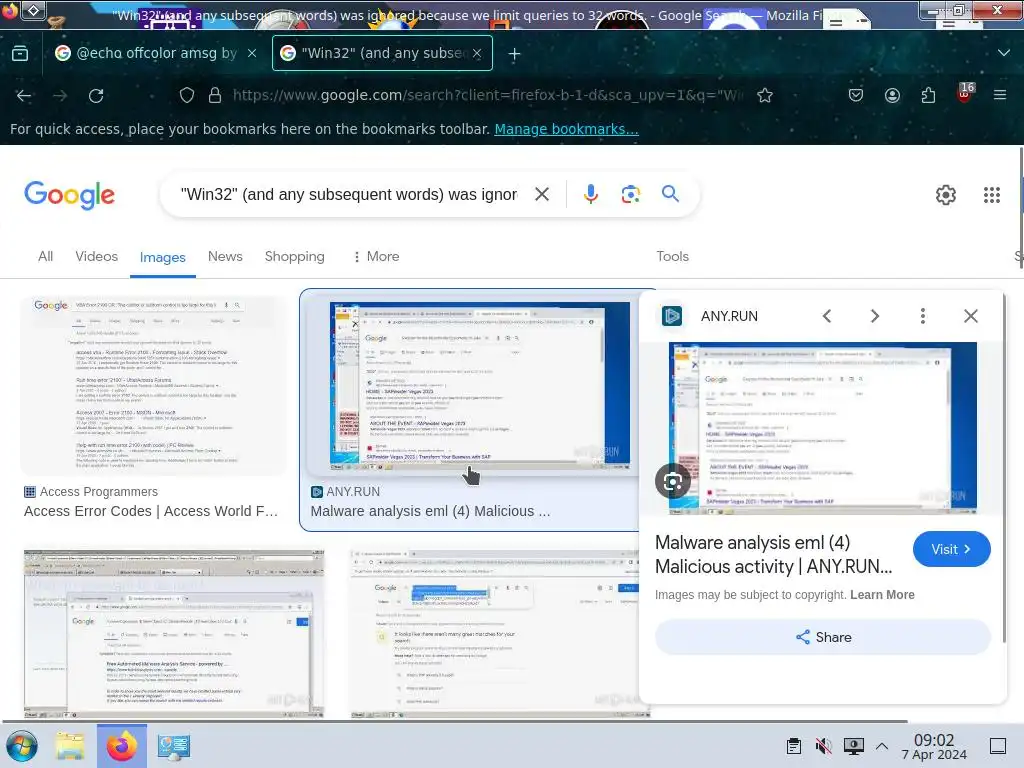Open 'Malware analysis eml (4) Malicious' caption link
The image size is (1024, 768).
tap(430, 511)
